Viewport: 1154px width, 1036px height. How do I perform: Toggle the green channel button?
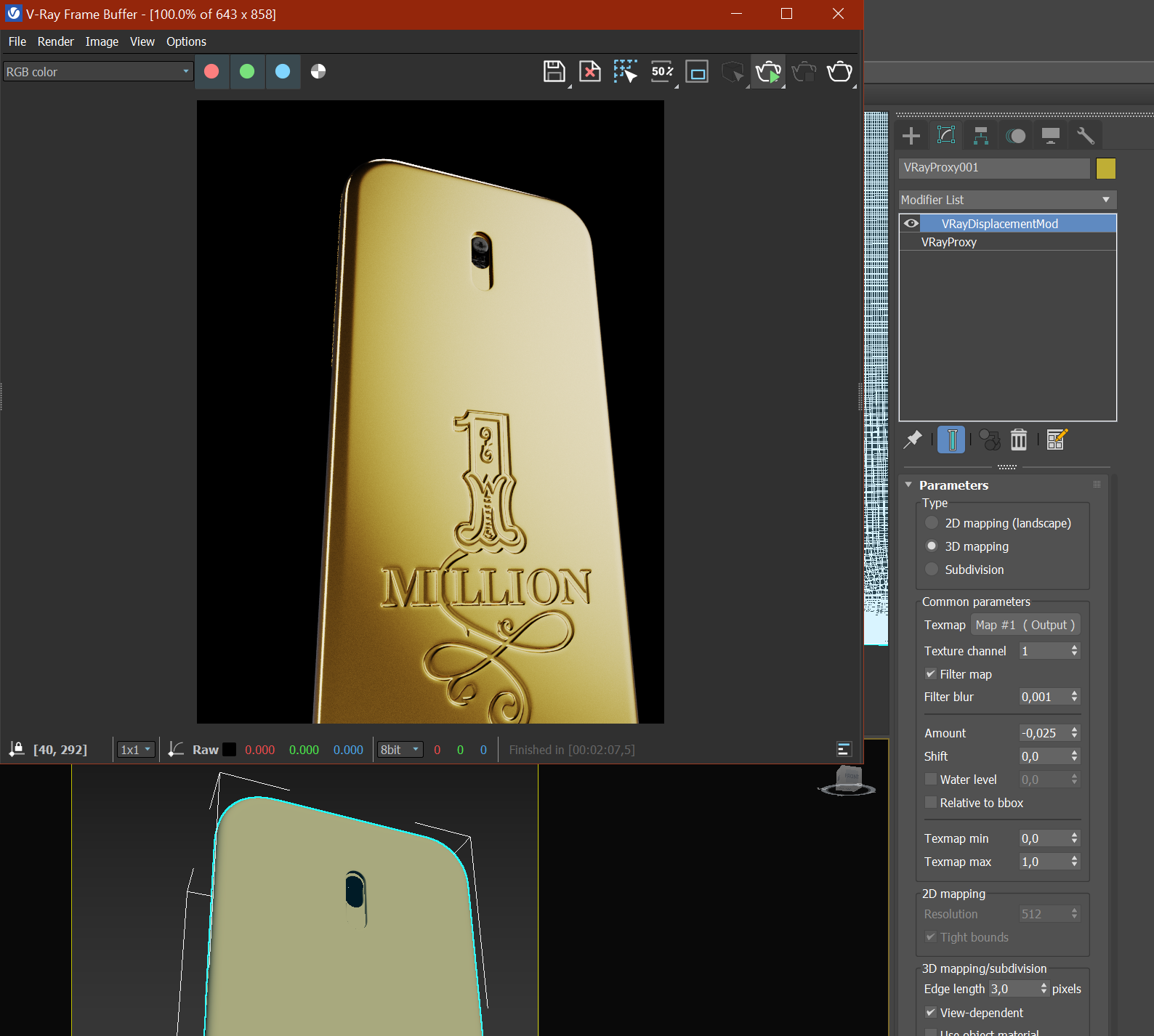click(x=247, y=71)
